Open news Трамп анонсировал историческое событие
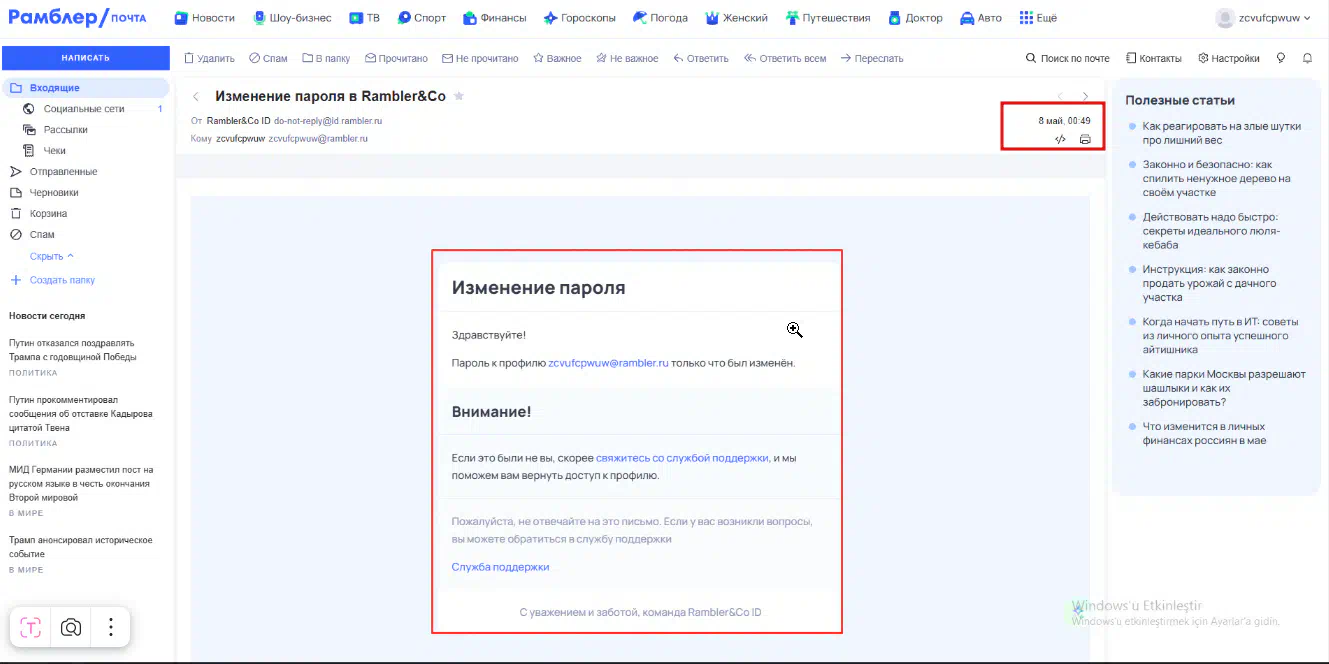 click(81, 547)
